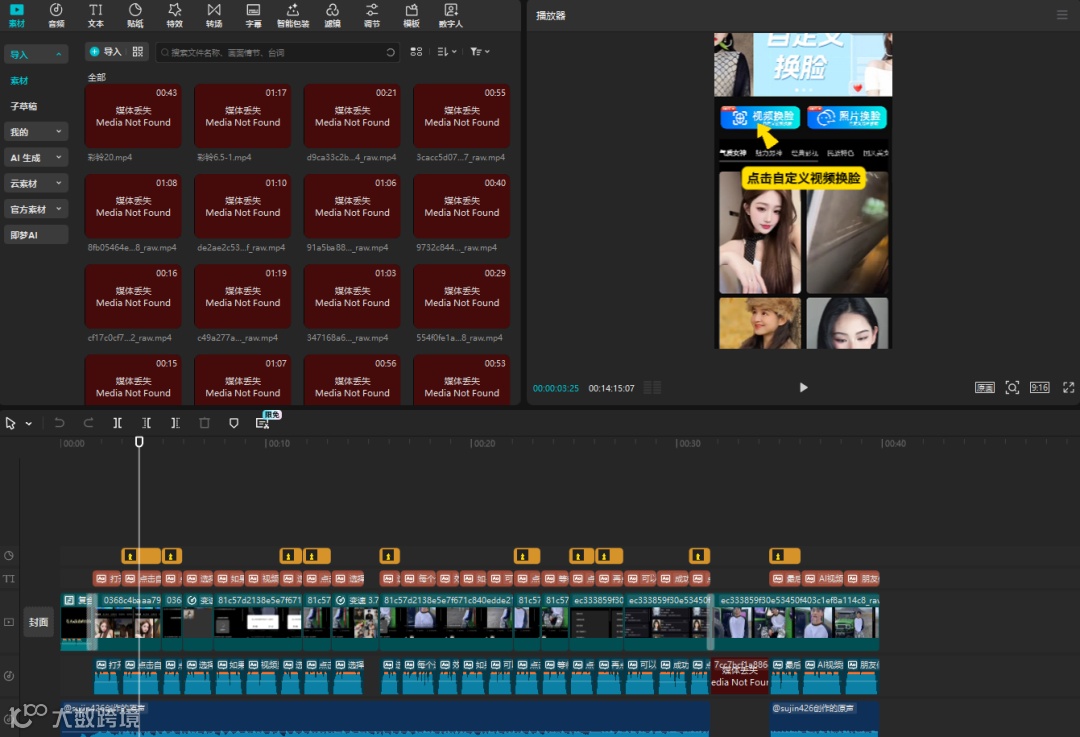Click the delete-left trim tool
The image size is (1080, 737).
click(147, 423)
